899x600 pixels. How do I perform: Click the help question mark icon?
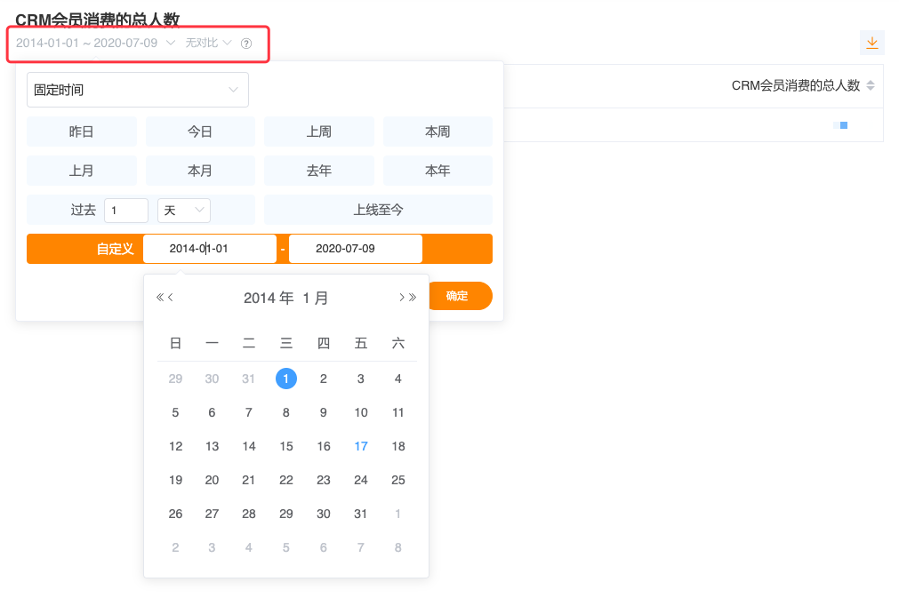pyautogui.click(x=246, y=43)
